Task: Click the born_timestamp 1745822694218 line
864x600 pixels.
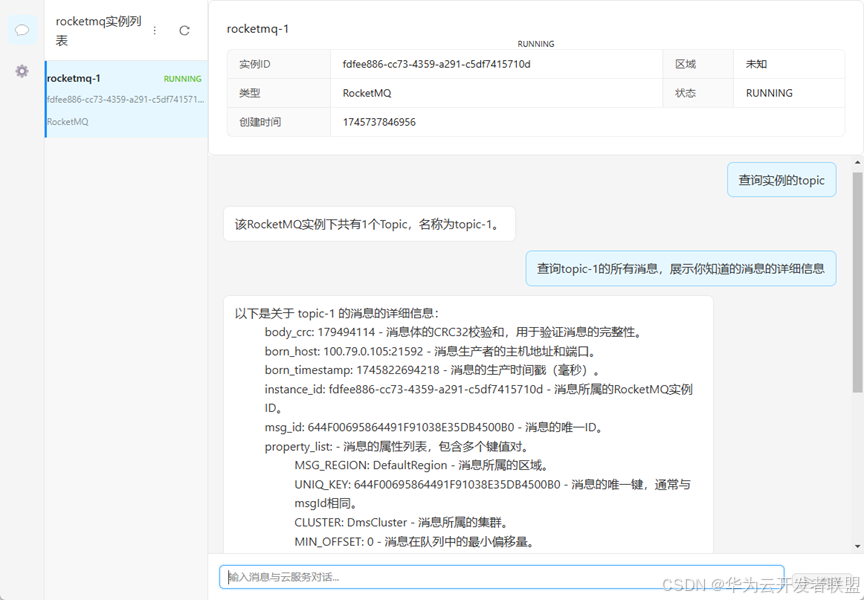Action: 431,370
